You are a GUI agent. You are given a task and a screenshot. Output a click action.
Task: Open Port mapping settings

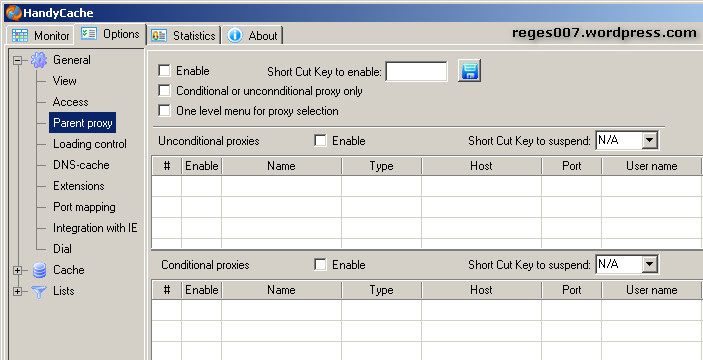pyautogui.click(x=84, y=207)
